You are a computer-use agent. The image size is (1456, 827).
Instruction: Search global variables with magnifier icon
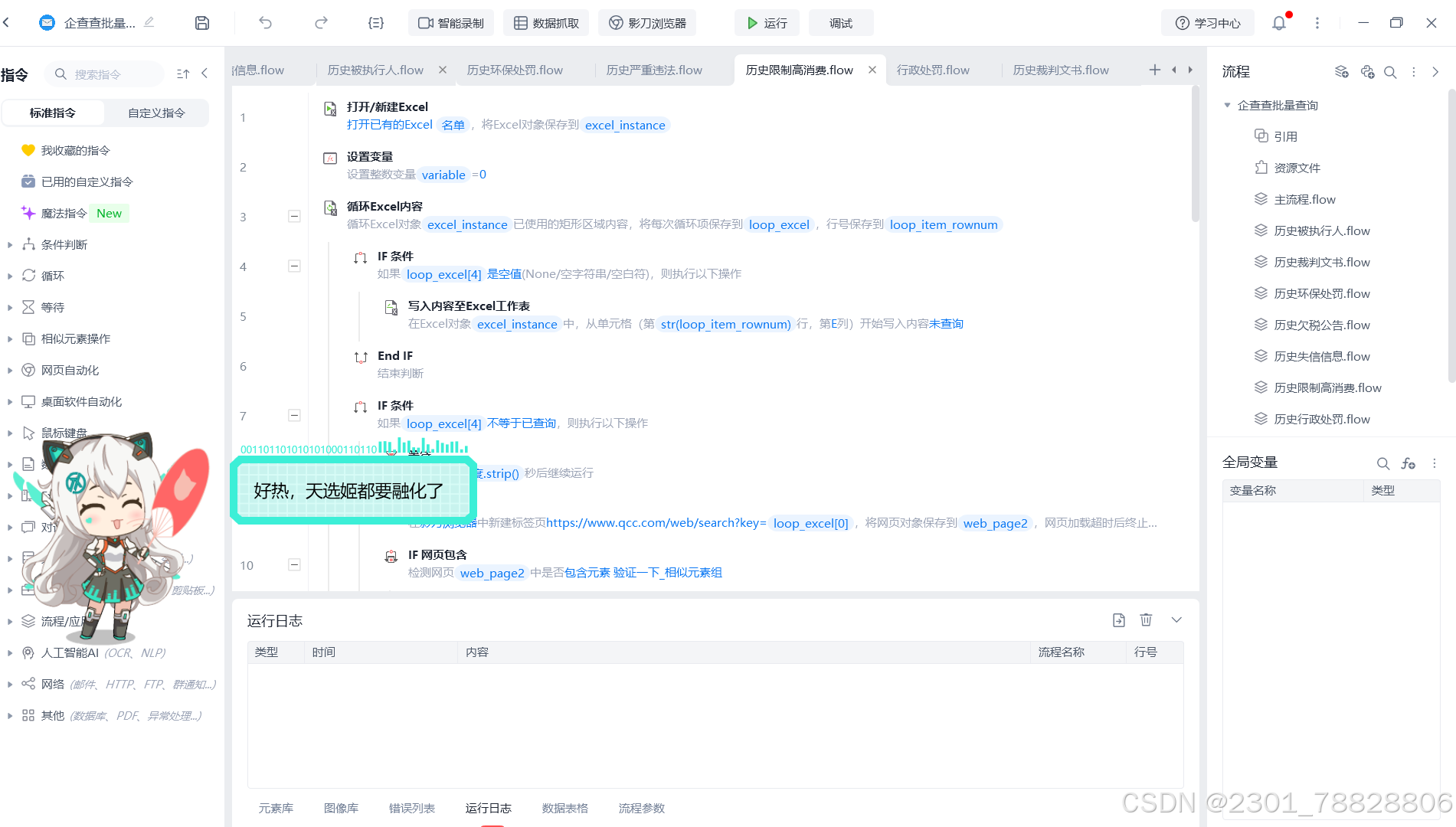click(1382, 463)
